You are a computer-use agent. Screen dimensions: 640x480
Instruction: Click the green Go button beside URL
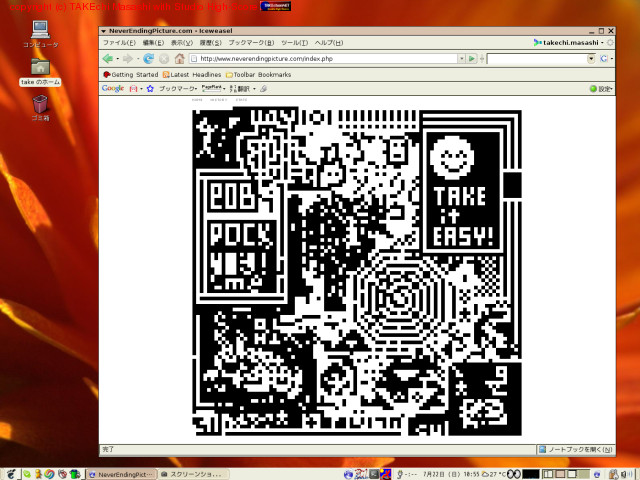(x=471, y=59)
